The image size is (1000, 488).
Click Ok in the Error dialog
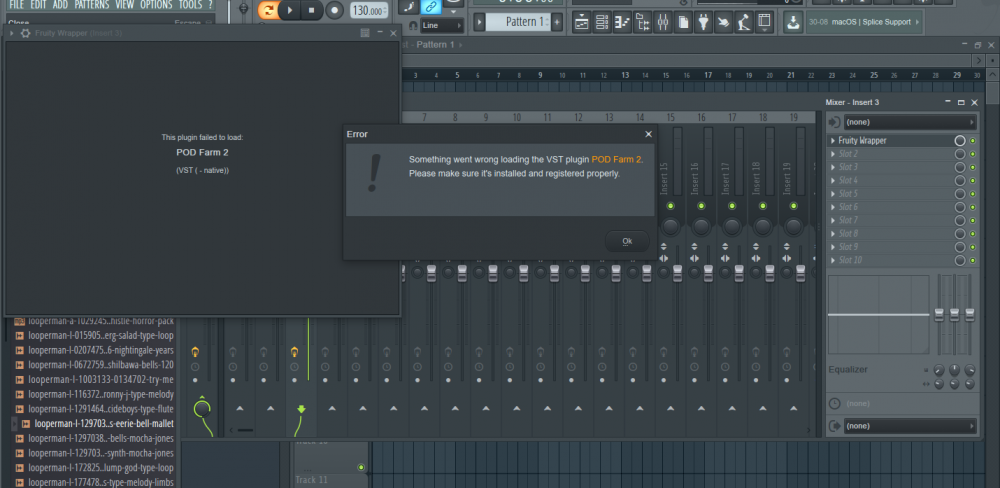coord(627,241)
